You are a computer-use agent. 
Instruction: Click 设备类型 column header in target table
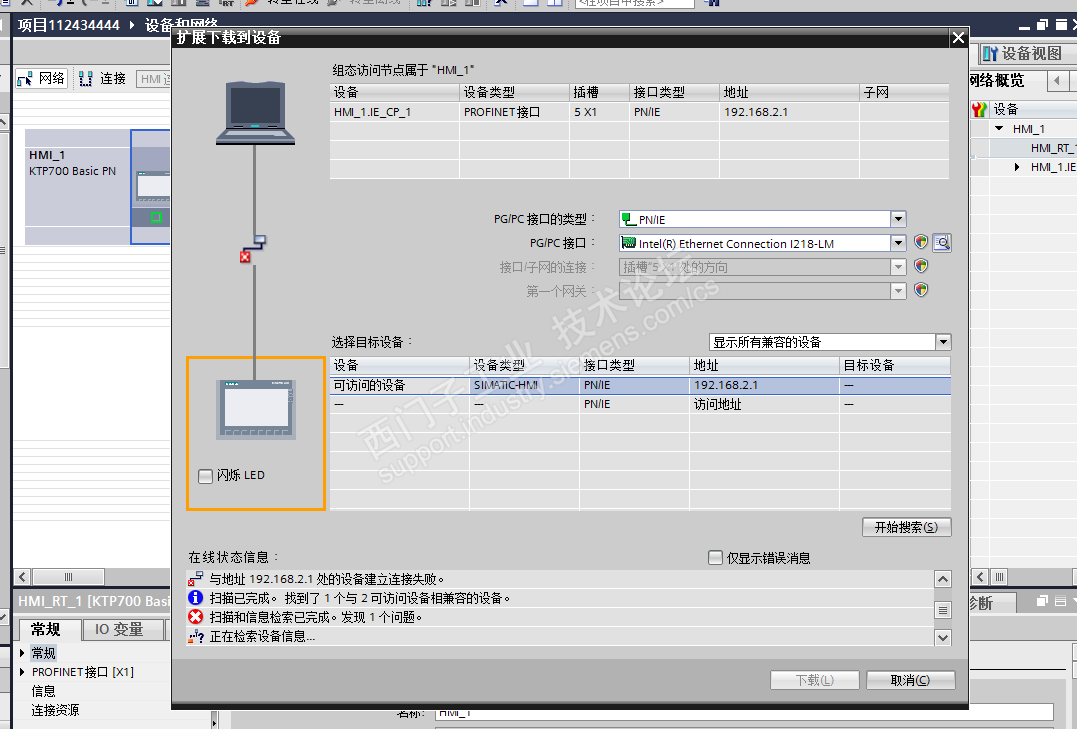[524, 365]
